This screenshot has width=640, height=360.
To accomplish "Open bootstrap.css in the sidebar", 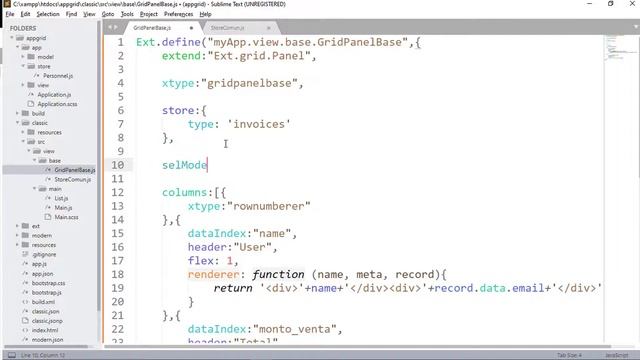I will pyautogui.click(x=49, y=283).
